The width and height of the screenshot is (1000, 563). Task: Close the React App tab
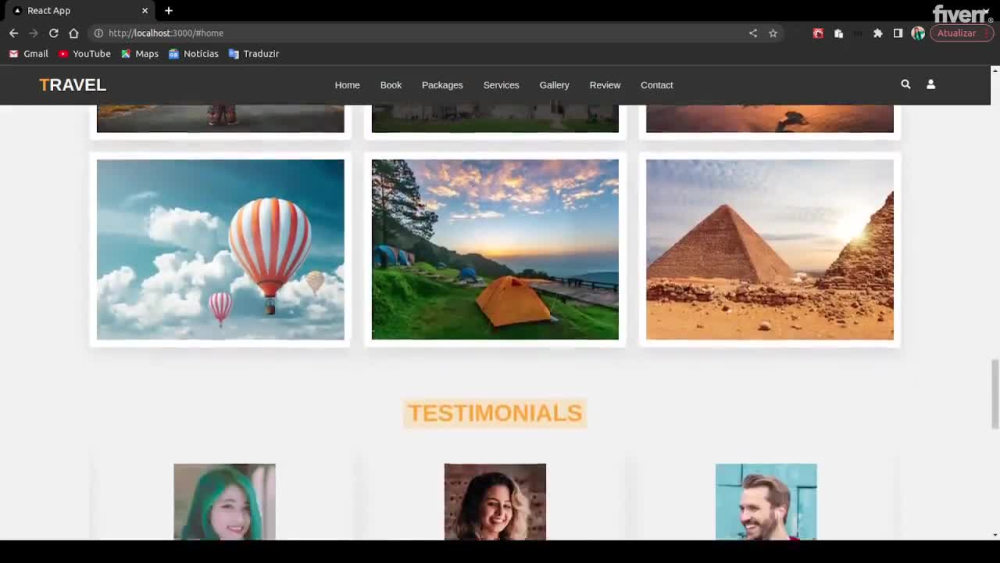point(145,10)
